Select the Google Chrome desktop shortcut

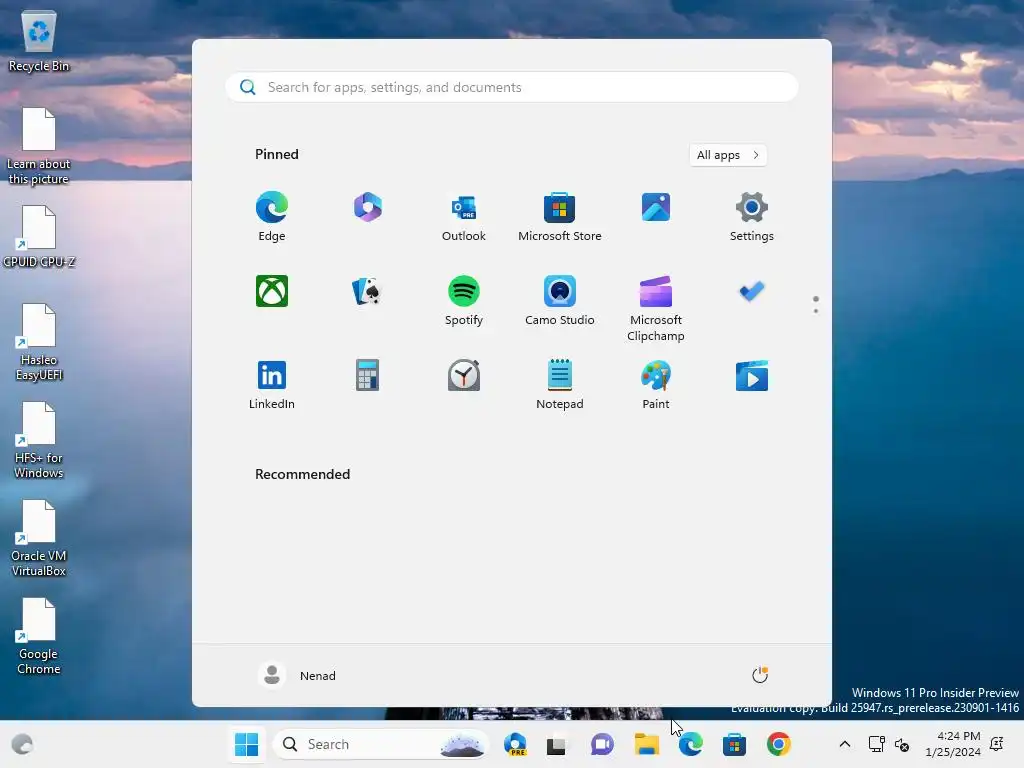pyautogui.click(x=39, y=636)
